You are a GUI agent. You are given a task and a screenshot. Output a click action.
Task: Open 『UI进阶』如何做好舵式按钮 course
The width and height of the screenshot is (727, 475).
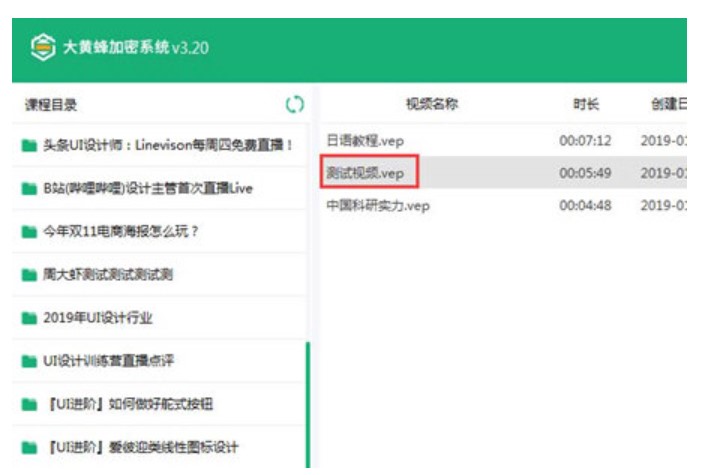130,404
